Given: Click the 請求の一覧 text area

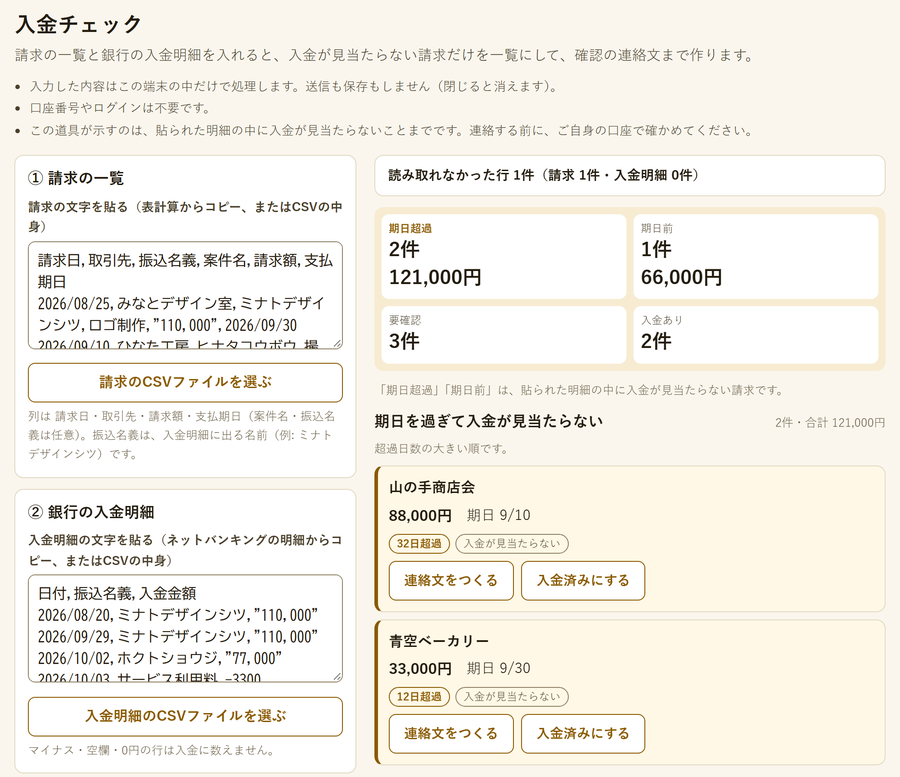Looking at the screenshot, I should coord(185,295).
